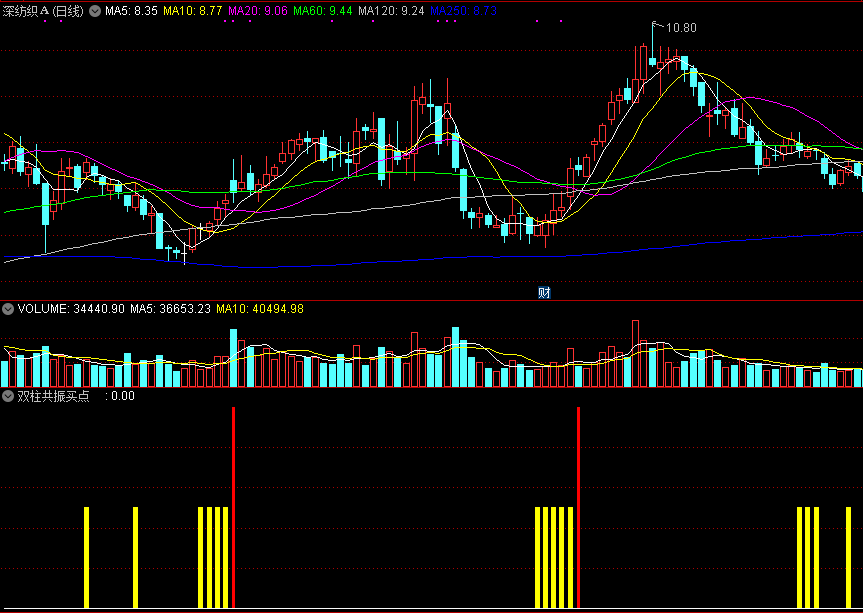Click the second red buy-signal bar
Image resolution: width=863 pixels, height=613 pixels.
click(578, 507)
